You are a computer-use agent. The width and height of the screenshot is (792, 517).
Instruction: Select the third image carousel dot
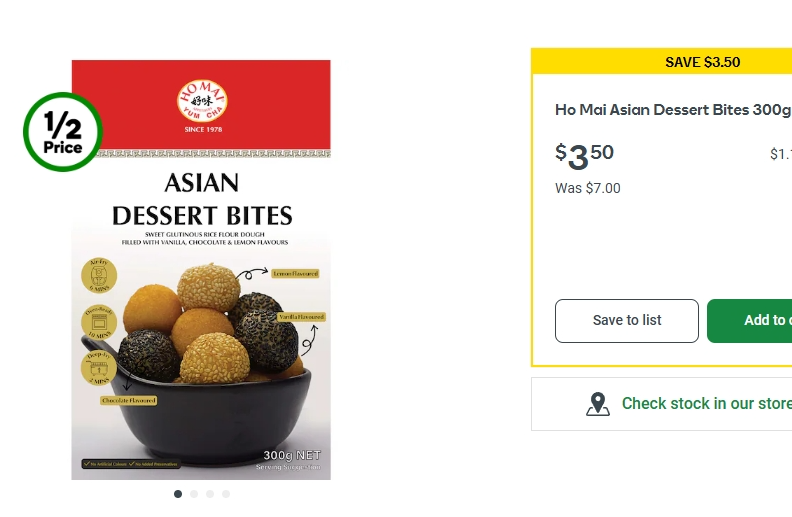pyautogui.click(x=210, y=494)
